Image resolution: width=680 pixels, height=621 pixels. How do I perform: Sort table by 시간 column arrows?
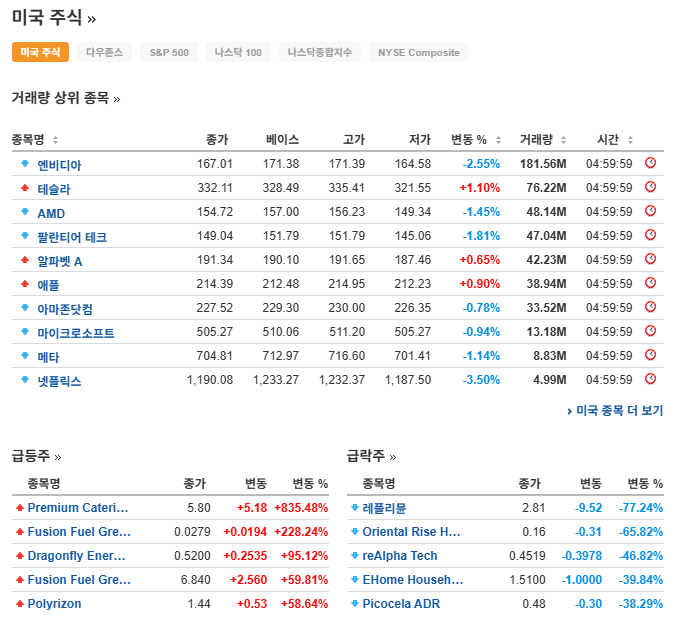pyautogui.click(x=630, y=140)
